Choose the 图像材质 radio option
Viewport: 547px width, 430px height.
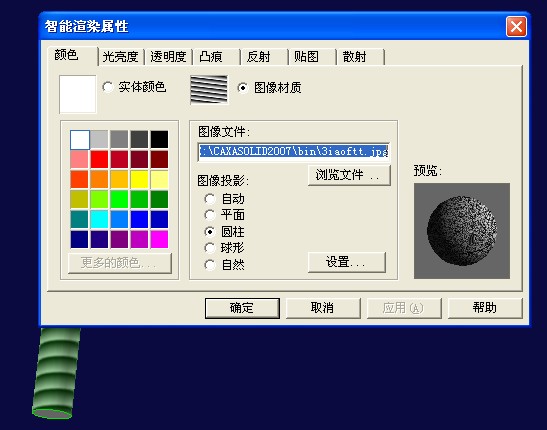pos(269,88)
